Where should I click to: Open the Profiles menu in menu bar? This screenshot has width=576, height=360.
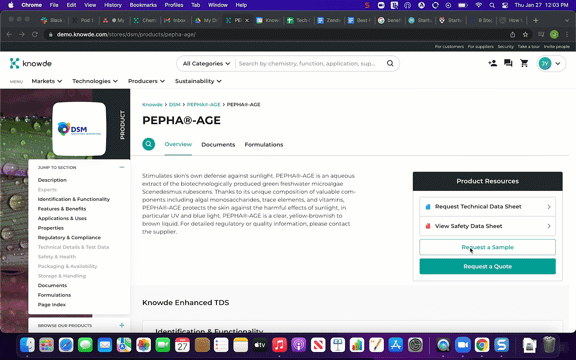point(174,5)
